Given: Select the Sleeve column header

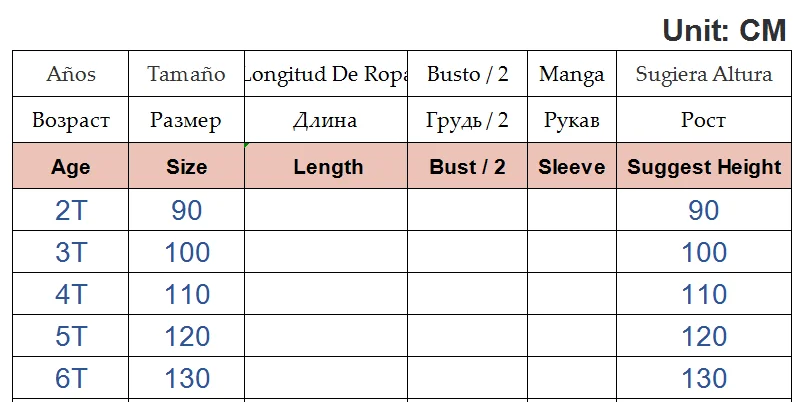Looking at the screenshot, I should pyautogui.click(x=571, y=167).
